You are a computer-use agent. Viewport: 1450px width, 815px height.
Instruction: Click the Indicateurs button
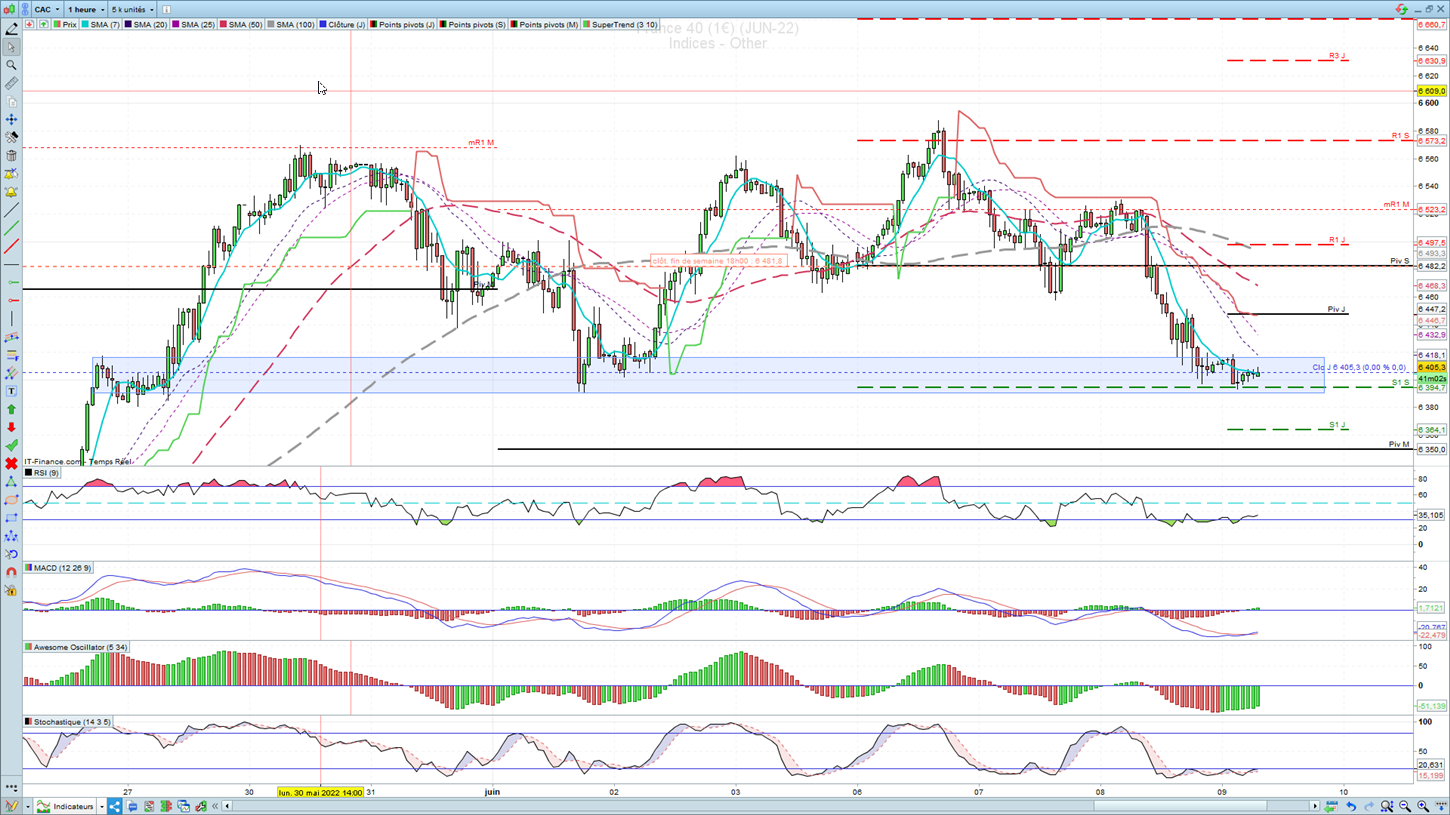[66, 806]
